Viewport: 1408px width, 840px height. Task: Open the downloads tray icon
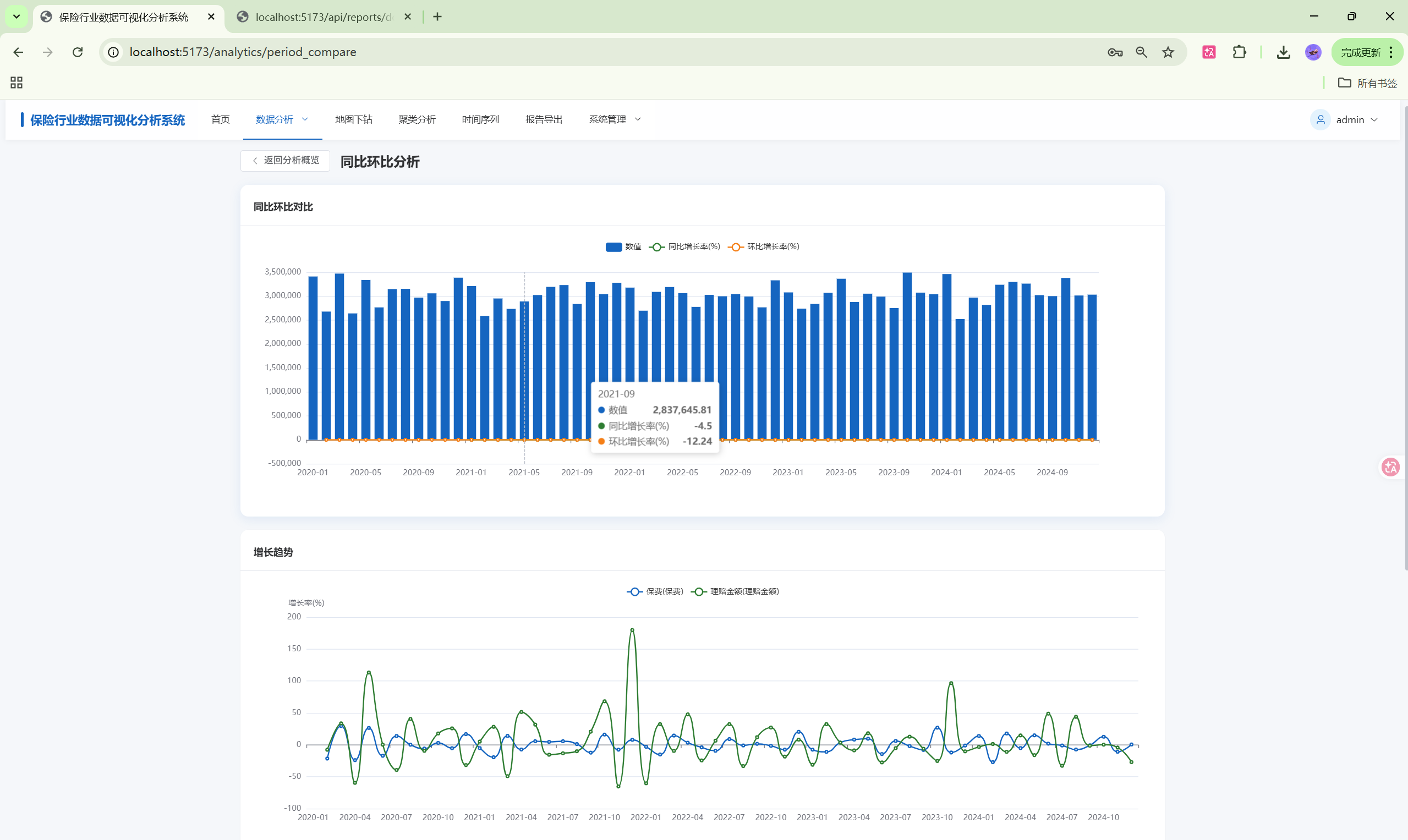click(x=1284, y=52)
